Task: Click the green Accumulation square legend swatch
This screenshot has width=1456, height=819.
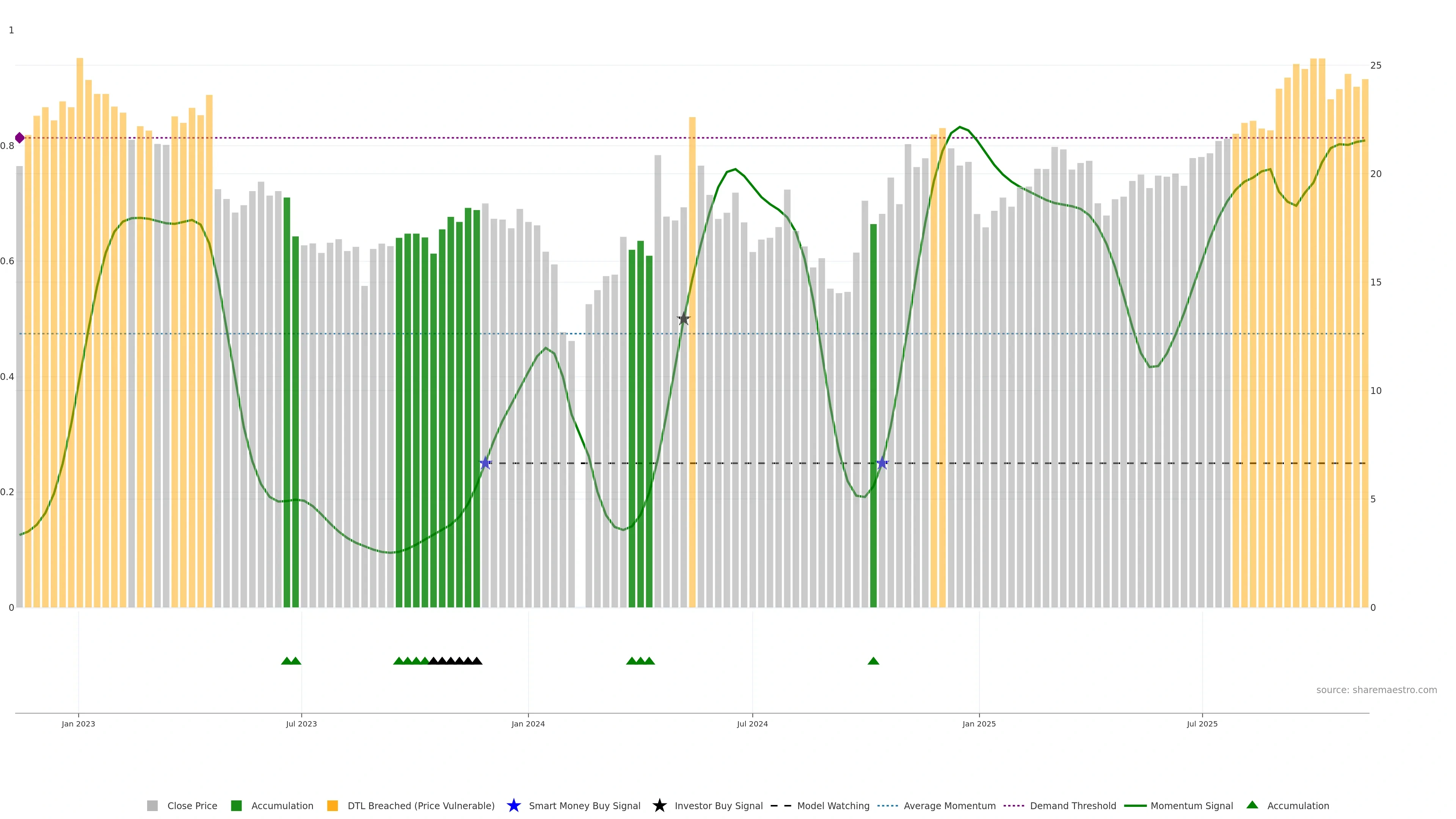Action: pos(236,806)
